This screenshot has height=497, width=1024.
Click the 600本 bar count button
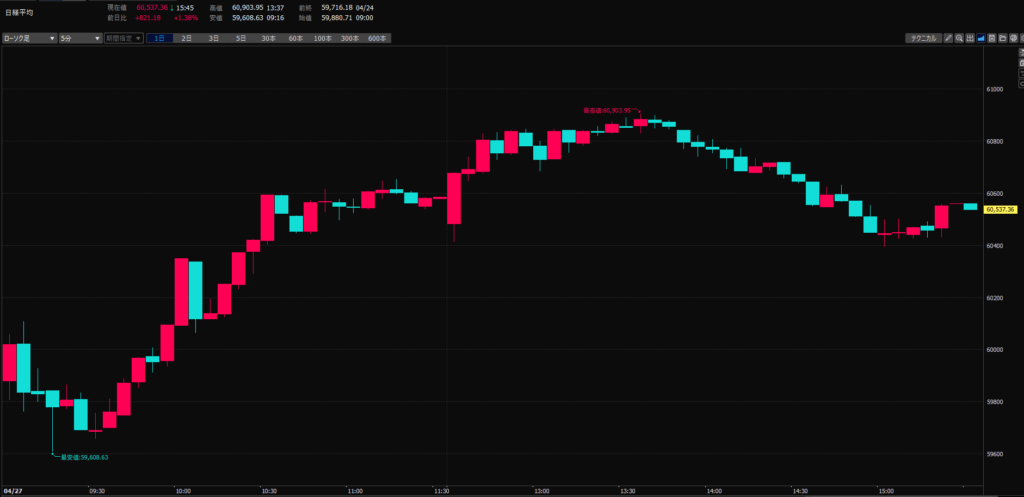[x=376, y=38]
